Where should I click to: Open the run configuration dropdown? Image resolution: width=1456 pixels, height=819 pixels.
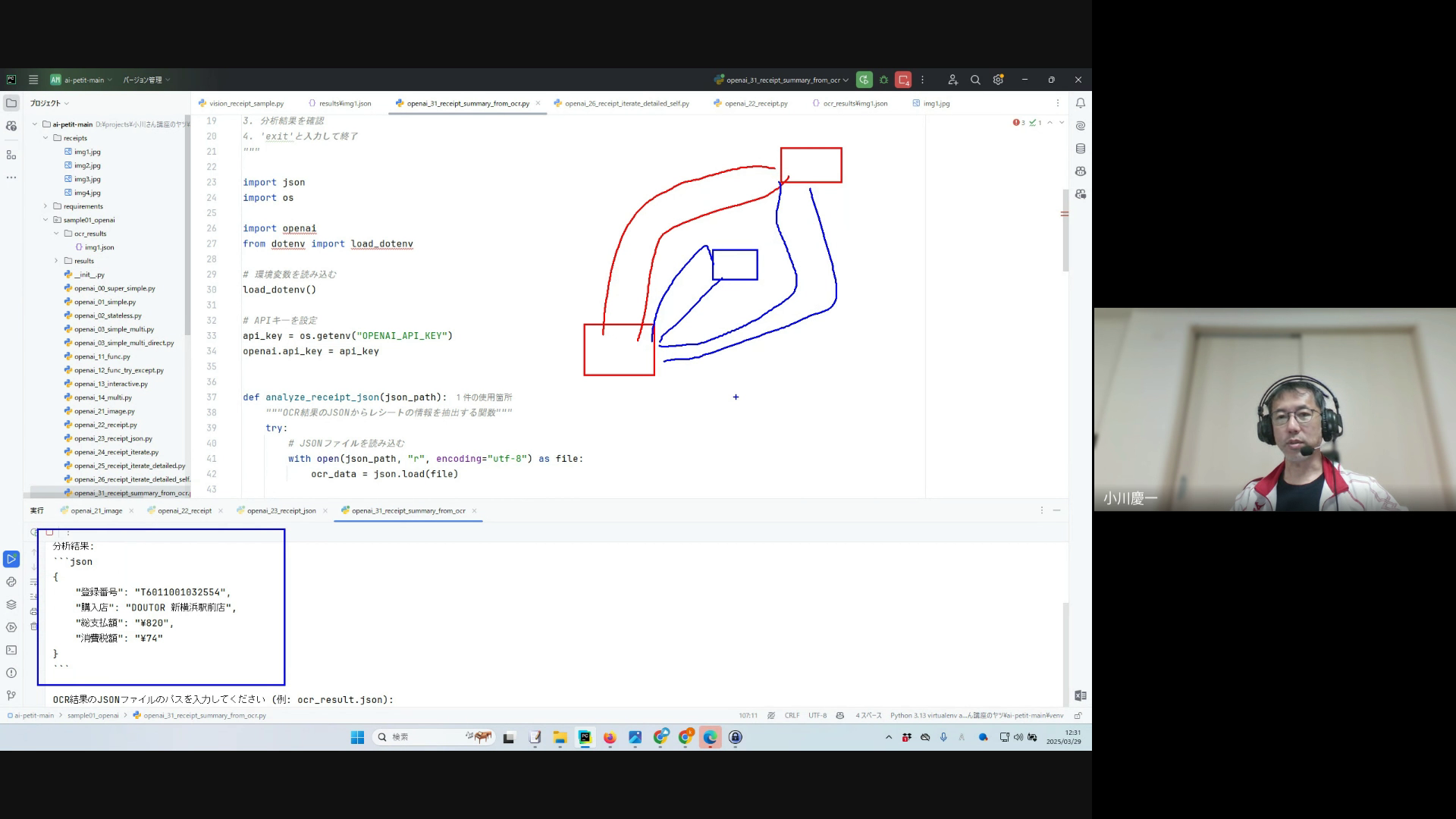pos(782,80)
